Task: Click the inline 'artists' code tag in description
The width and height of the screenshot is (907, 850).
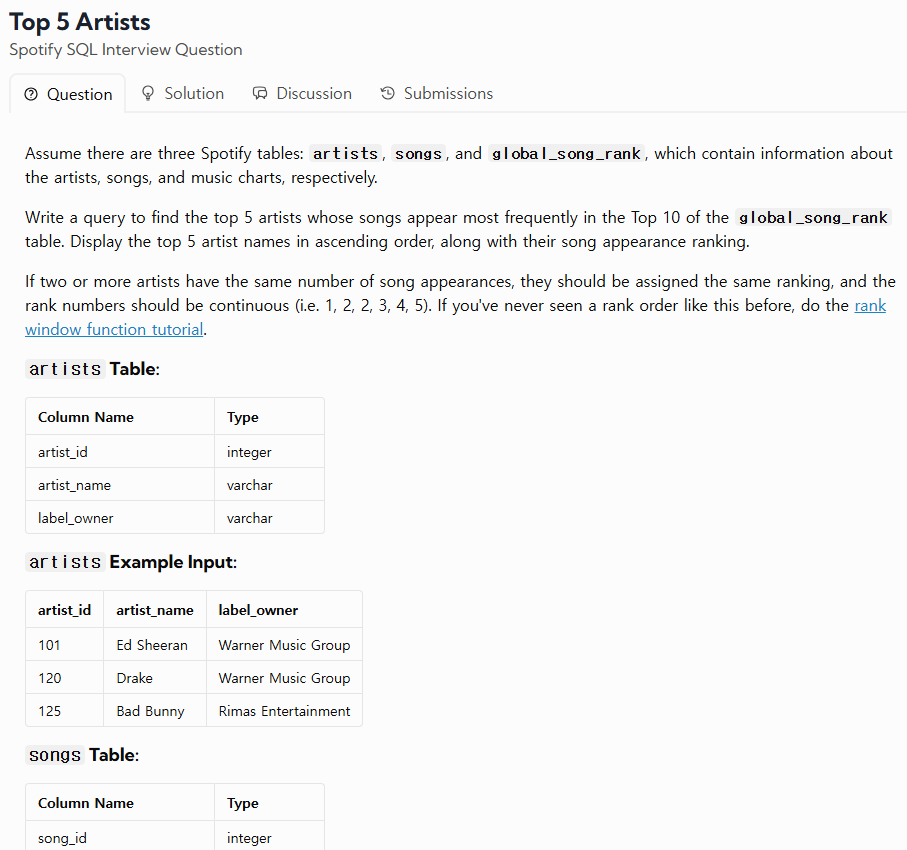Action: coord(345,153)
